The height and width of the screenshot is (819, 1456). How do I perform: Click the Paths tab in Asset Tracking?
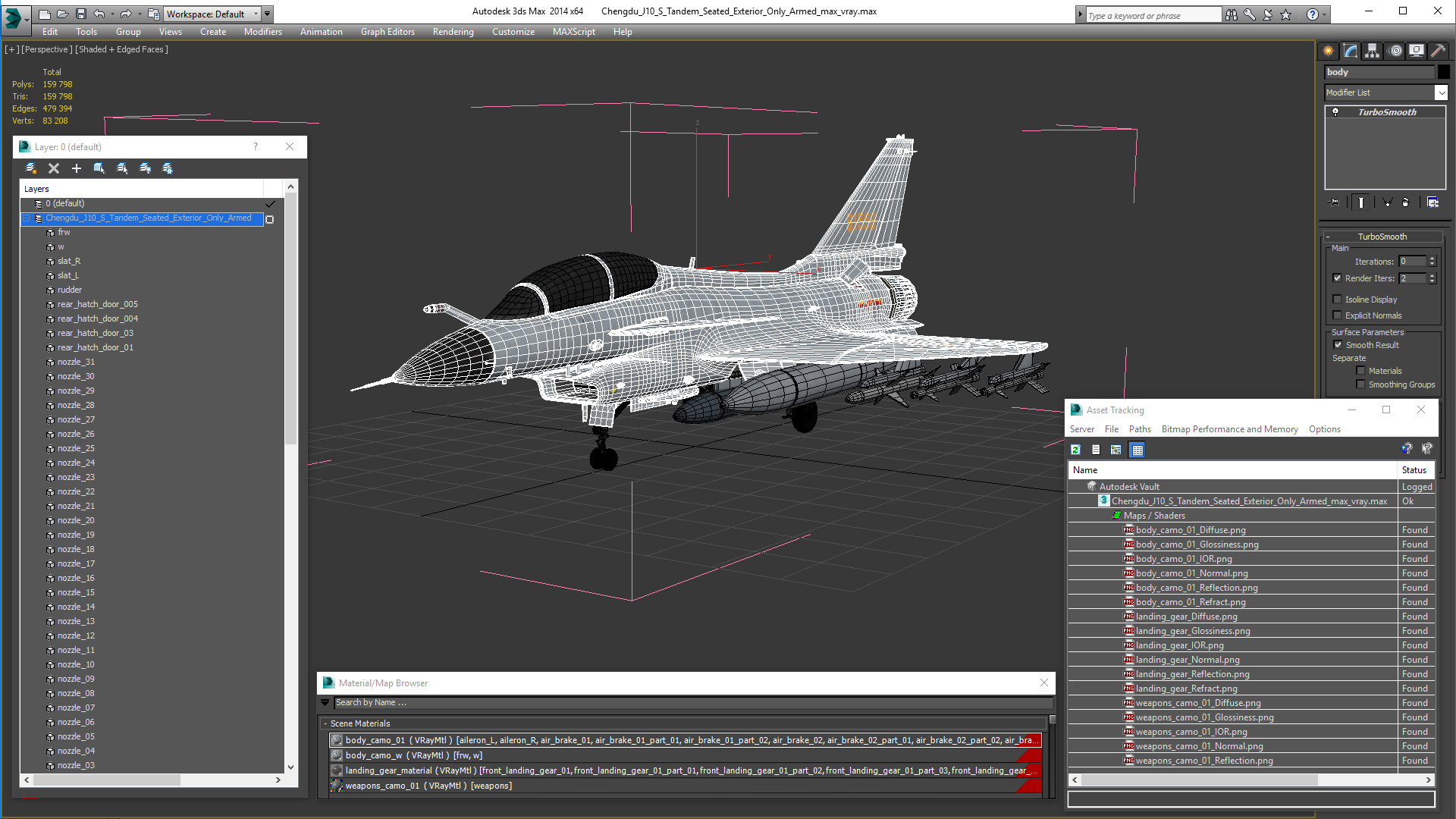(1139, 429)
